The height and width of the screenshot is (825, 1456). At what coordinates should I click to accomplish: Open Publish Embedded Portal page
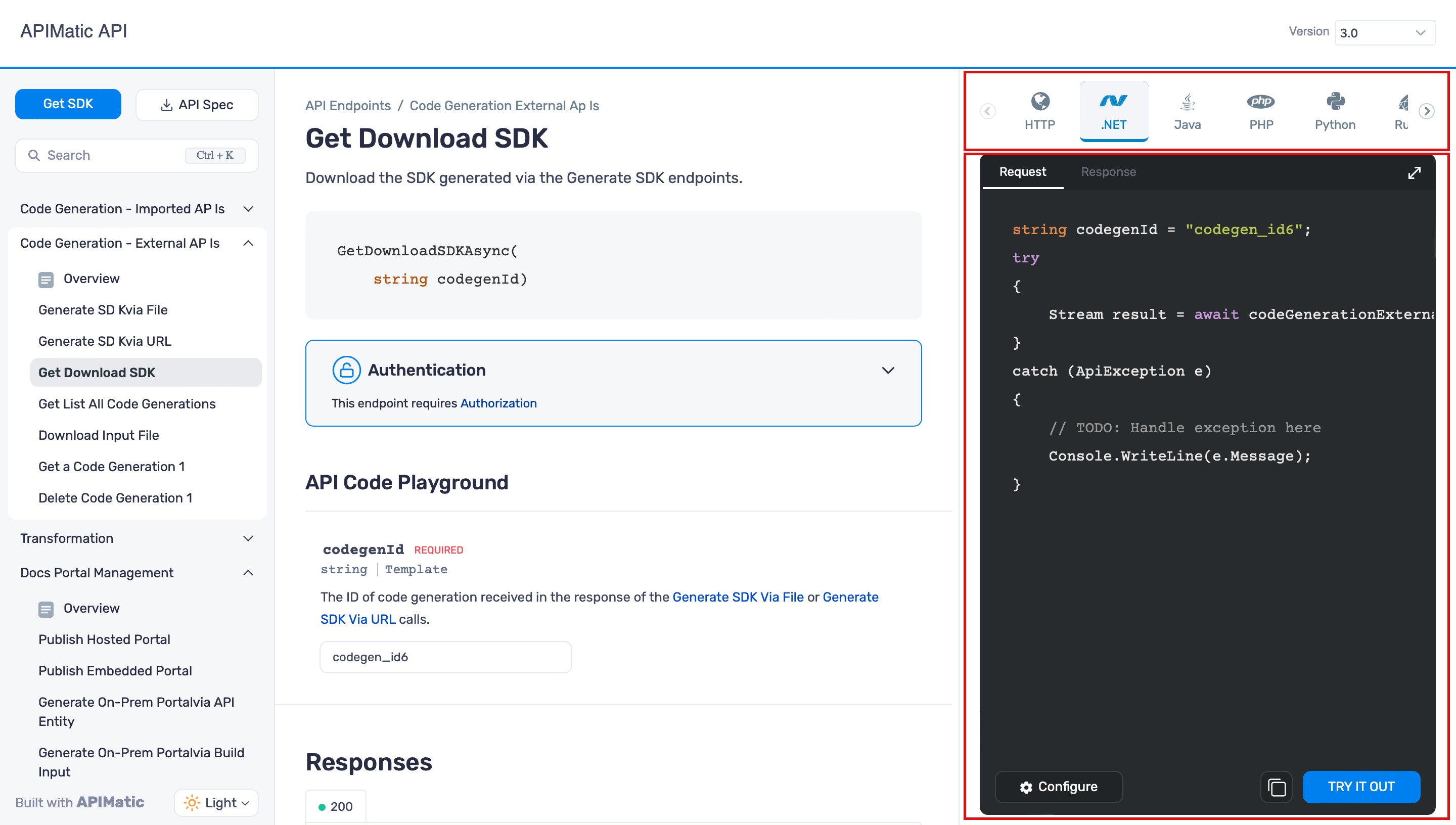[115, 670]
